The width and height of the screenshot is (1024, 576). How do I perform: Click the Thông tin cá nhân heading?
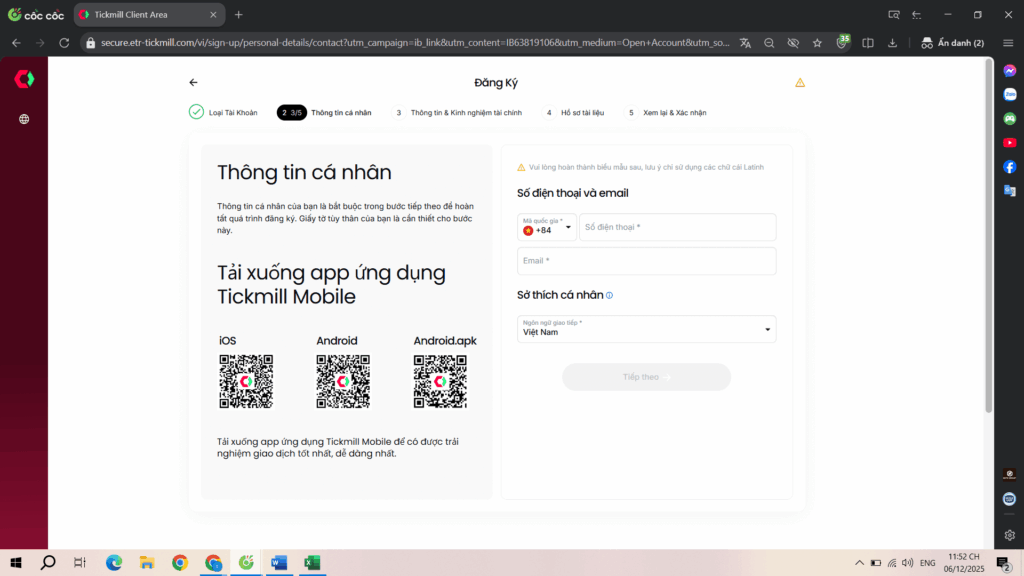pyautogui.click(x=304, y=172)
